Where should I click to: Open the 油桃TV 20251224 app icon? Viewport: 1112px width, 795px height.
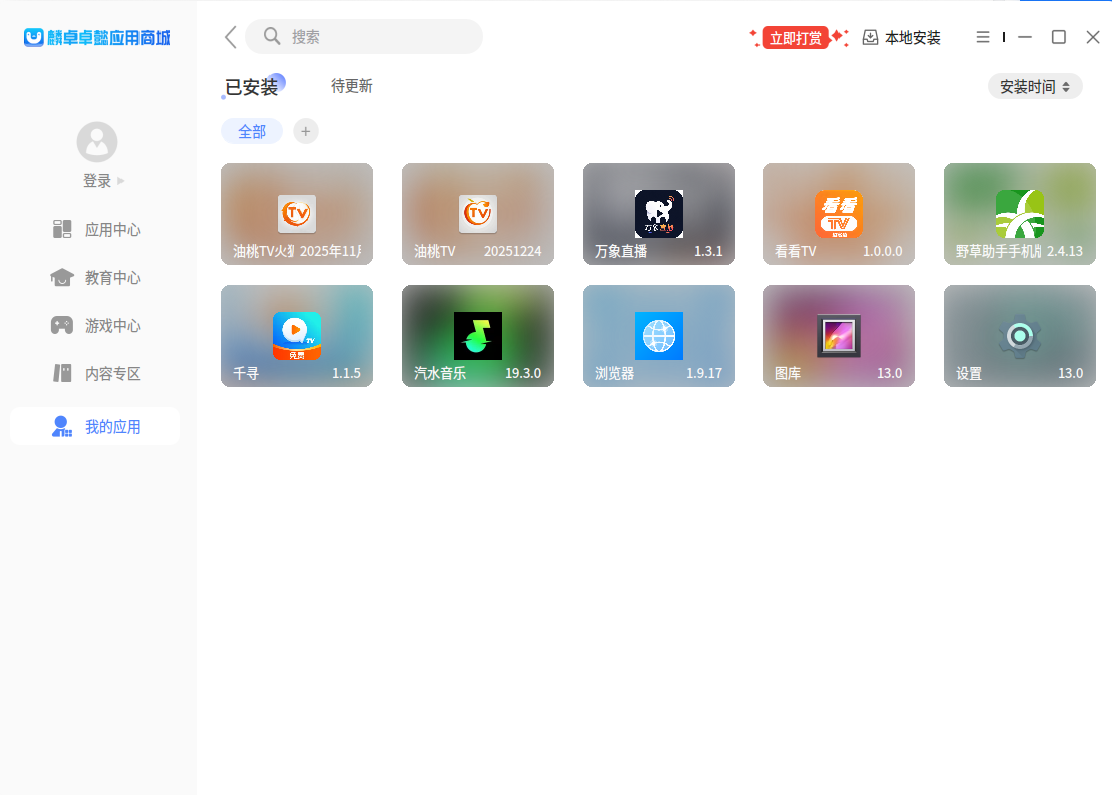477,213
